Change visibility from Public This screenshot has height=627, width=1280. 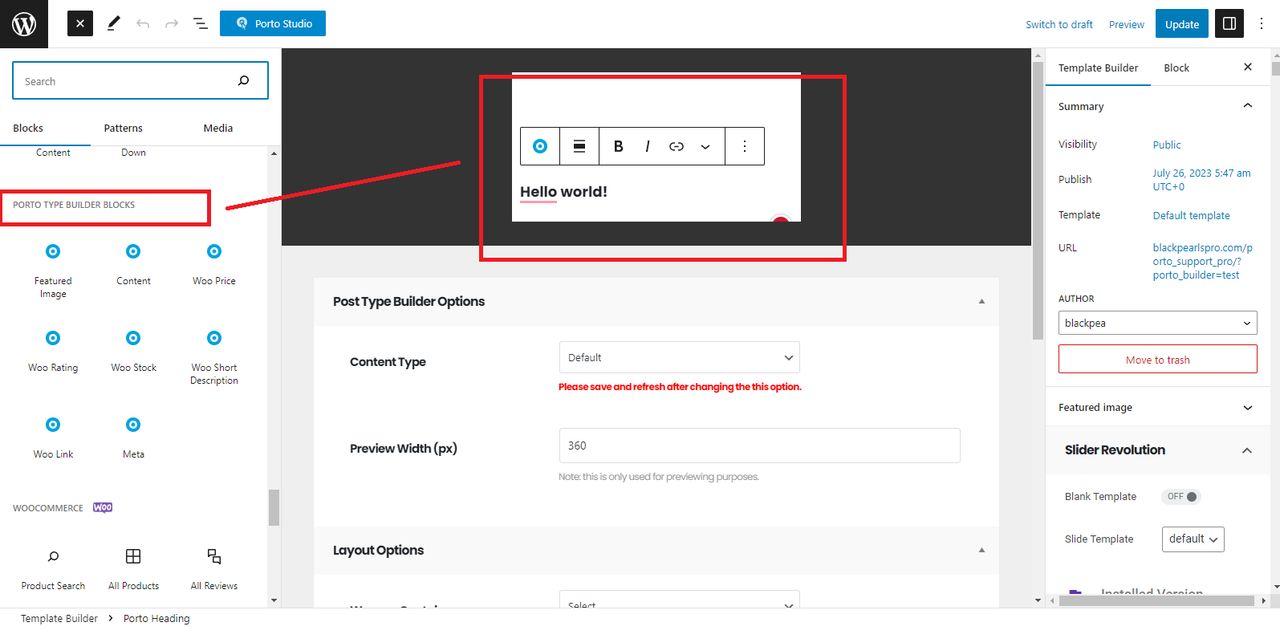tap(1167, 145)
